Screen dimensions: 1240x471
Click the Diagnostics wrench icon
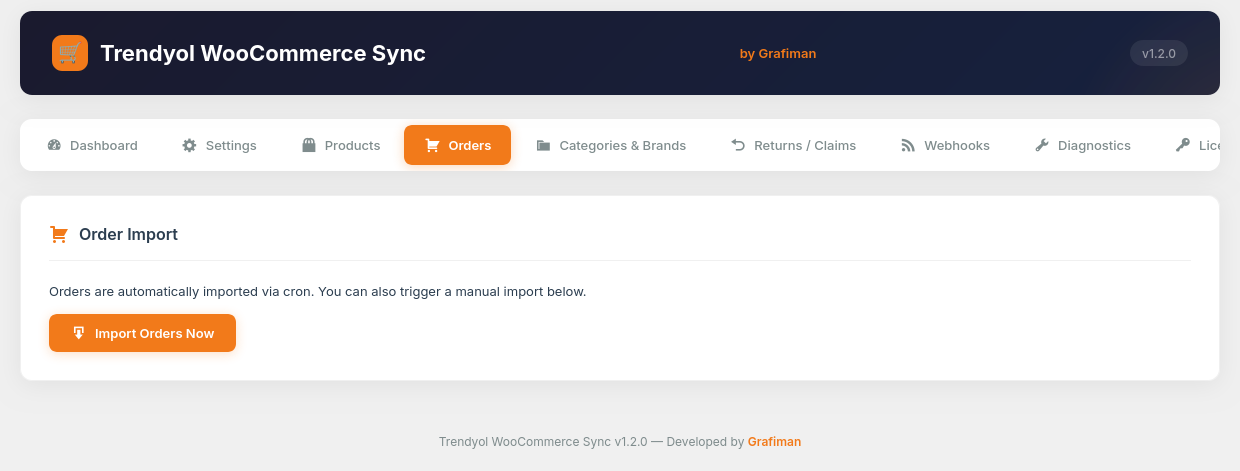[1042, 145]
